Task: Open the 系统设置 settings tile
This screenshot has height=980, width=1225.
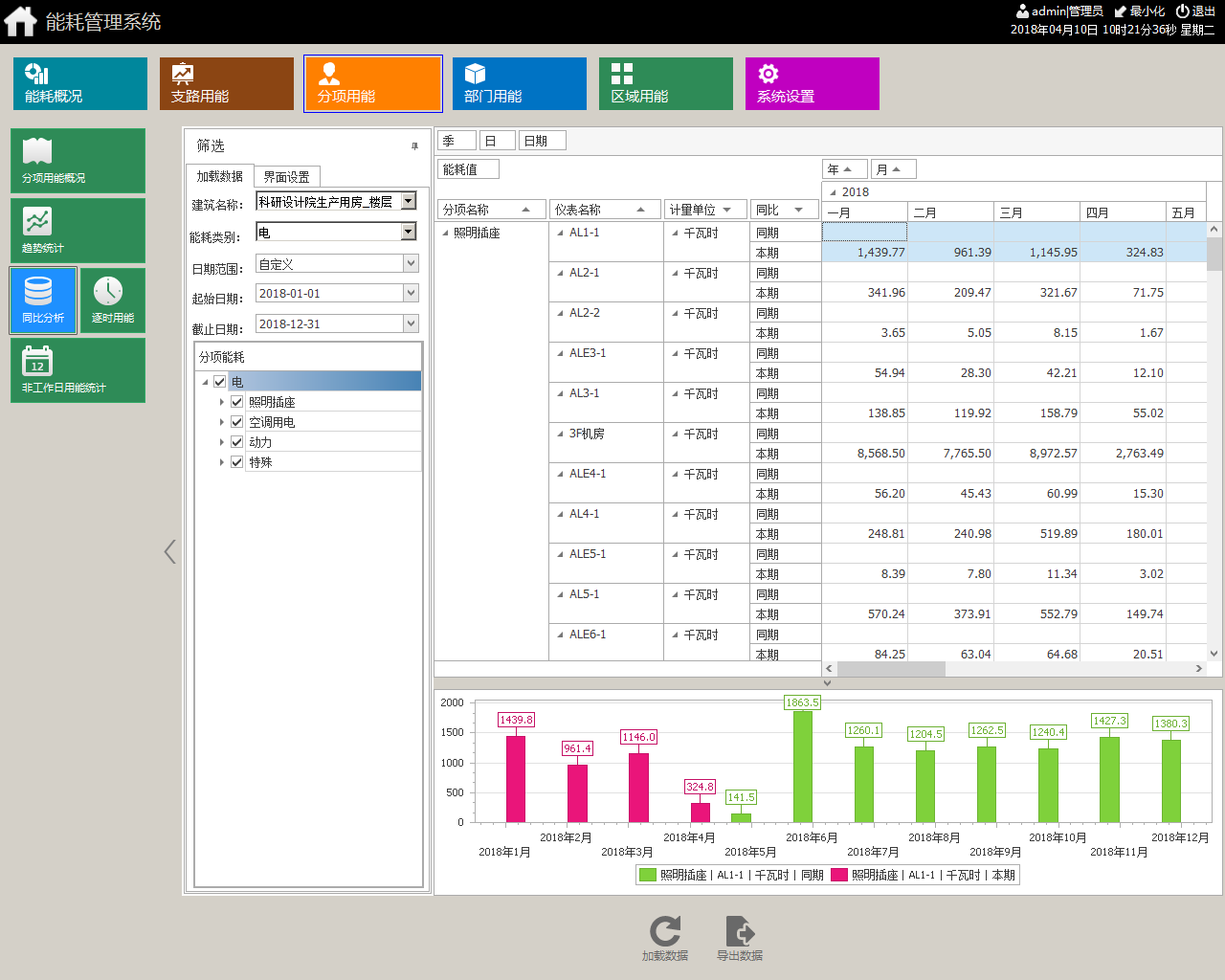Action: pos(812,83)
